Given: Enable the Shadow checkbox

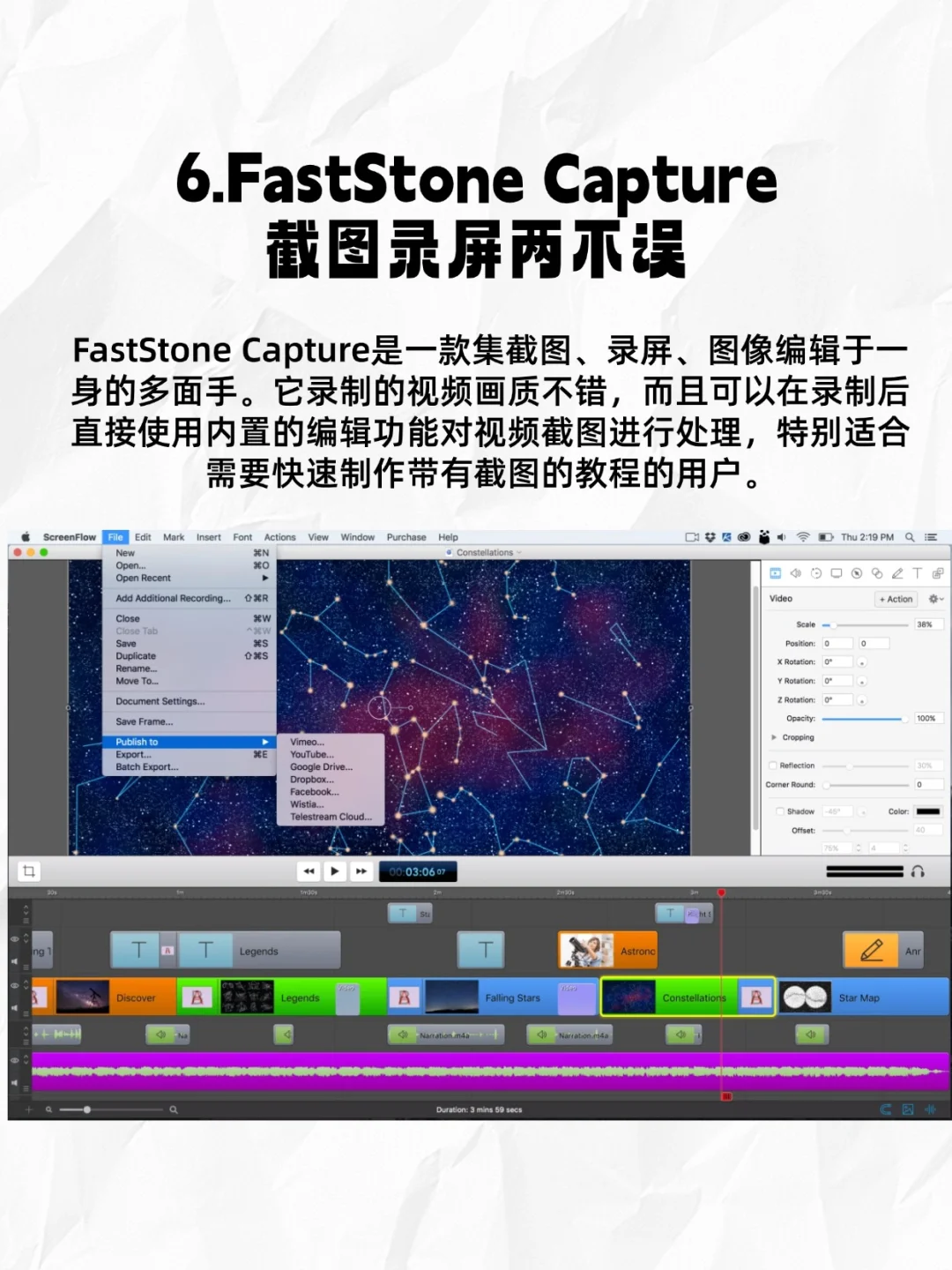Looking at the screenshot, I should pos(779,811).
